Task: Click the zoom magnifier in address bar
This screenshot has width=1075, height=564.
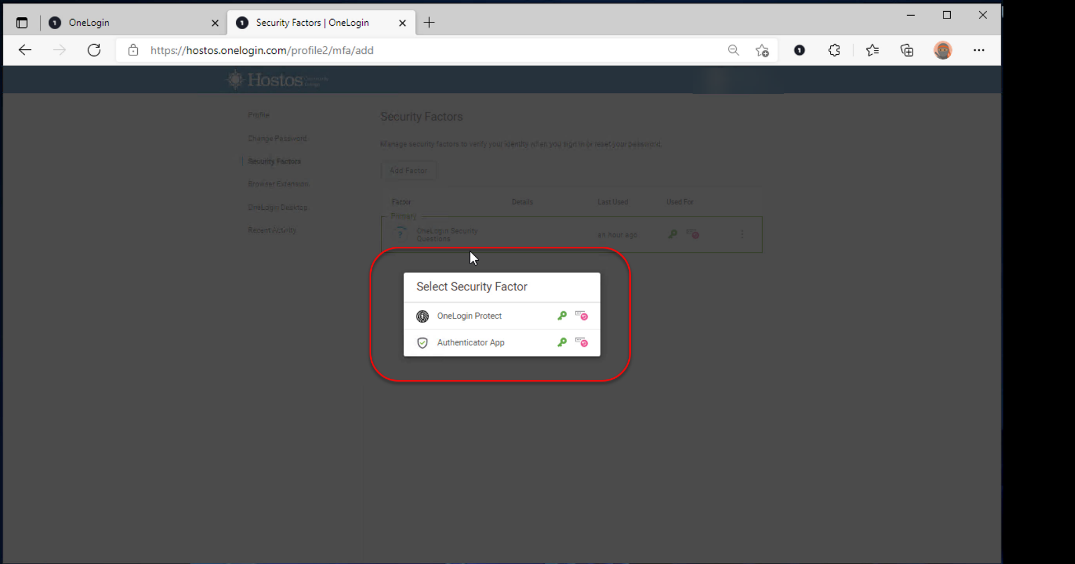Action: tap(733, 50)
